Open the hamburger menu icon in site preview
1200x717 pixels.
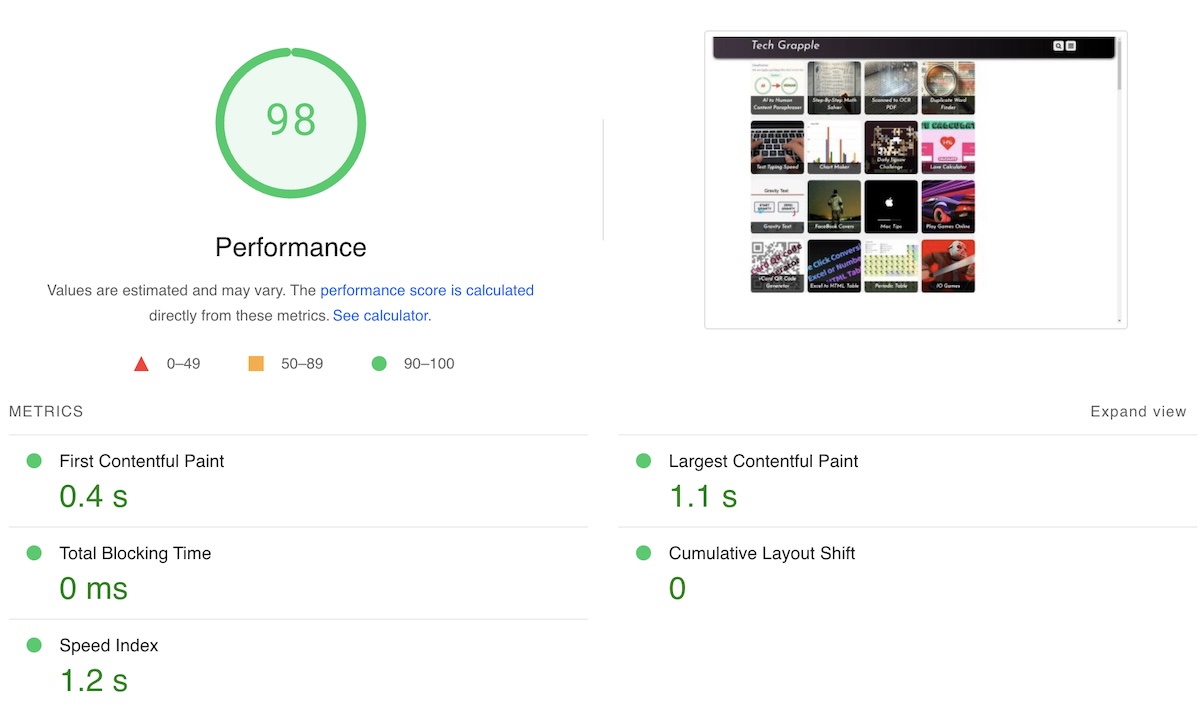pos(1071,46)
